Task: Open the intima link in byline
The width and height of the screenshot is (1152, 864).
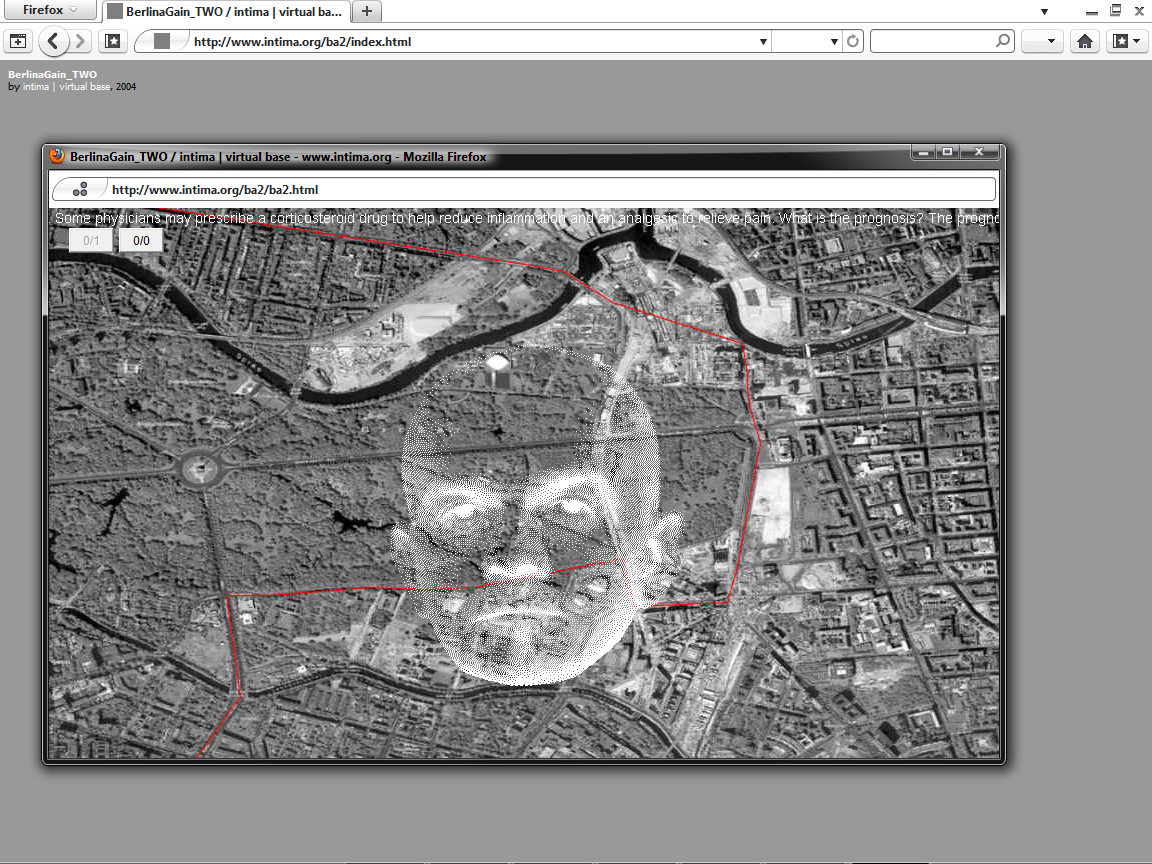Action: point(37,87)
